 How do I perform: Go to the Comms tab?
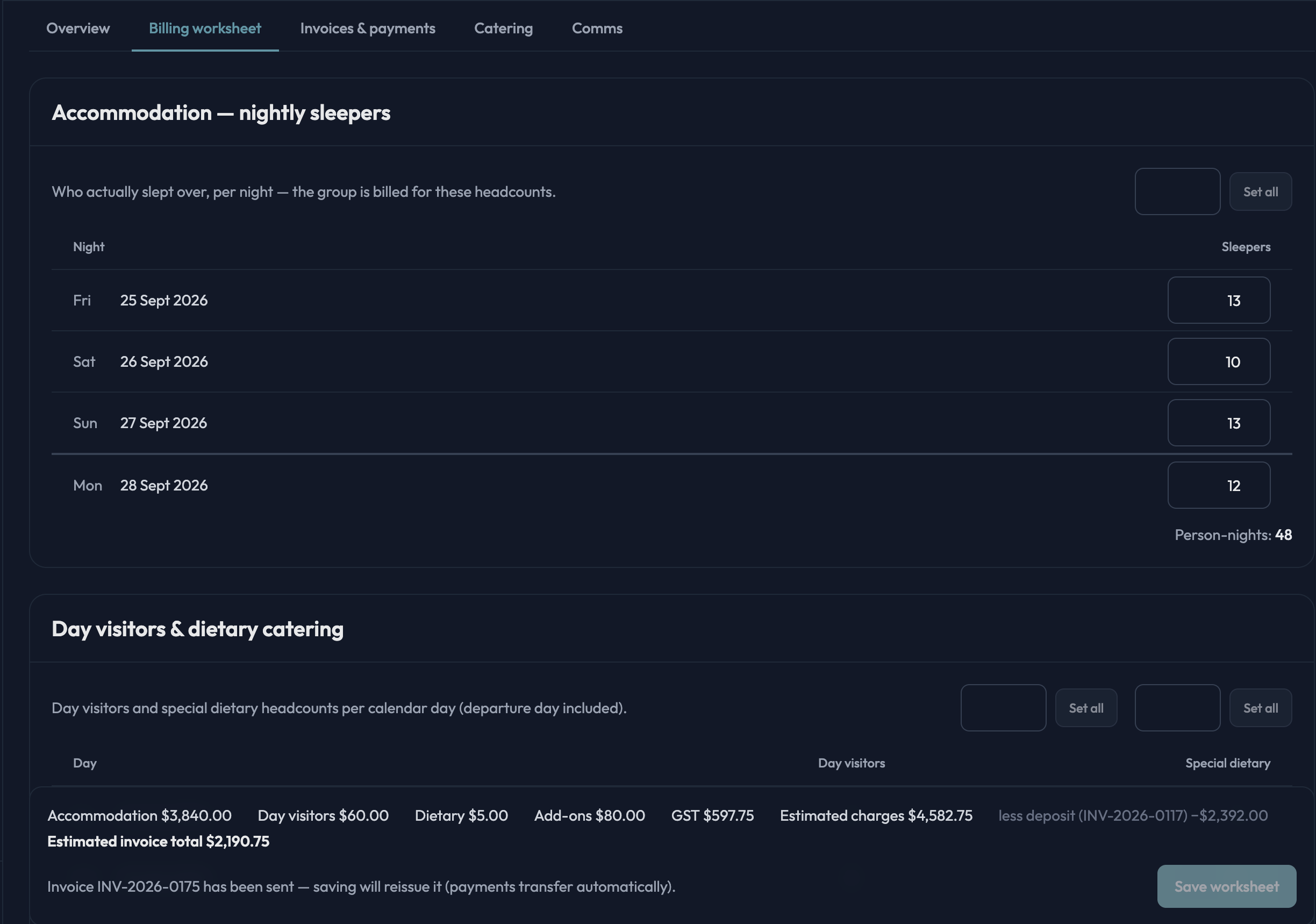[x=597, y=28]
